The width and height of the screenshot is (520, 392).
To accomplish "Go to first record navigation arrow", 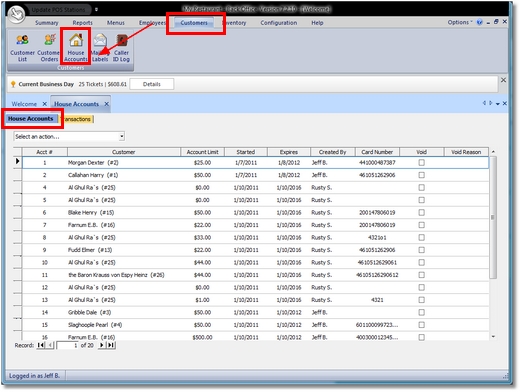I will (x=40, y=345).
